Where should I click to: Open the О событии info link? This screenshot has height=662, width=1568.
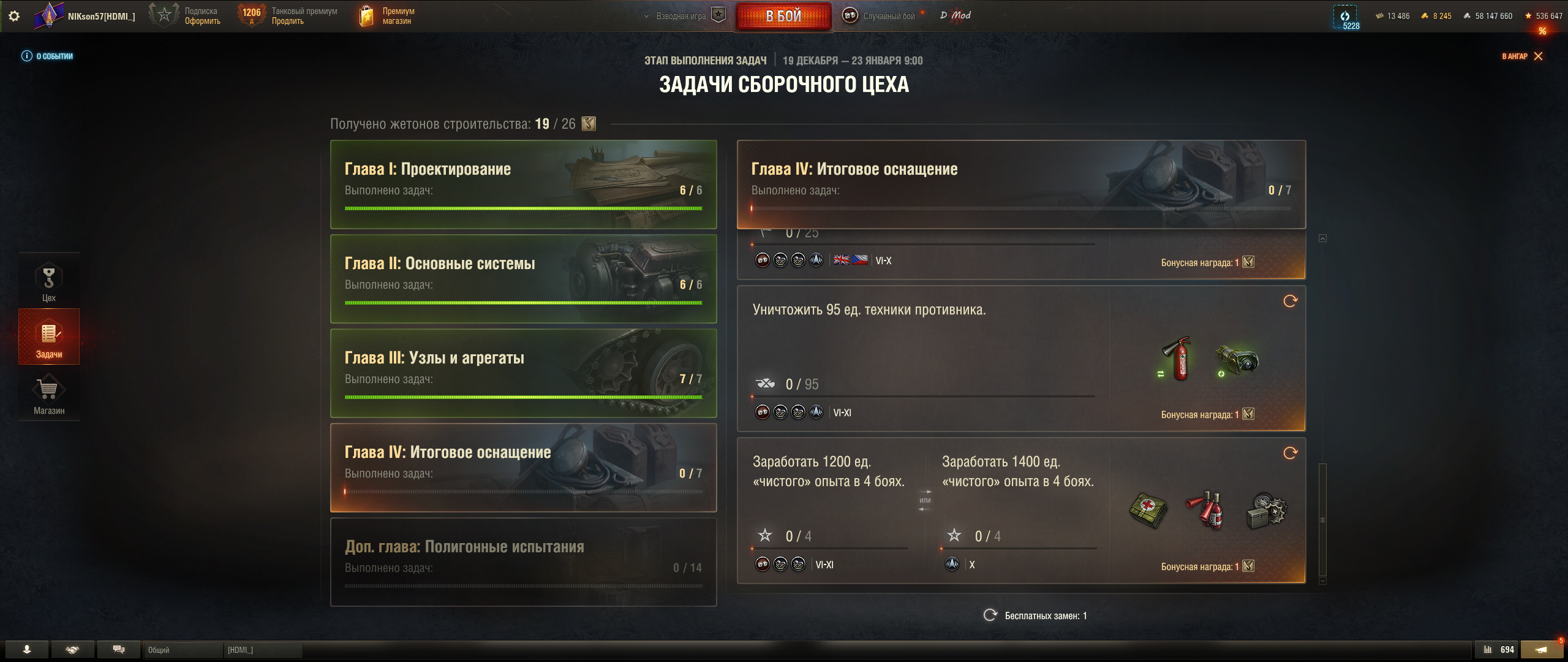pos(47,56)
